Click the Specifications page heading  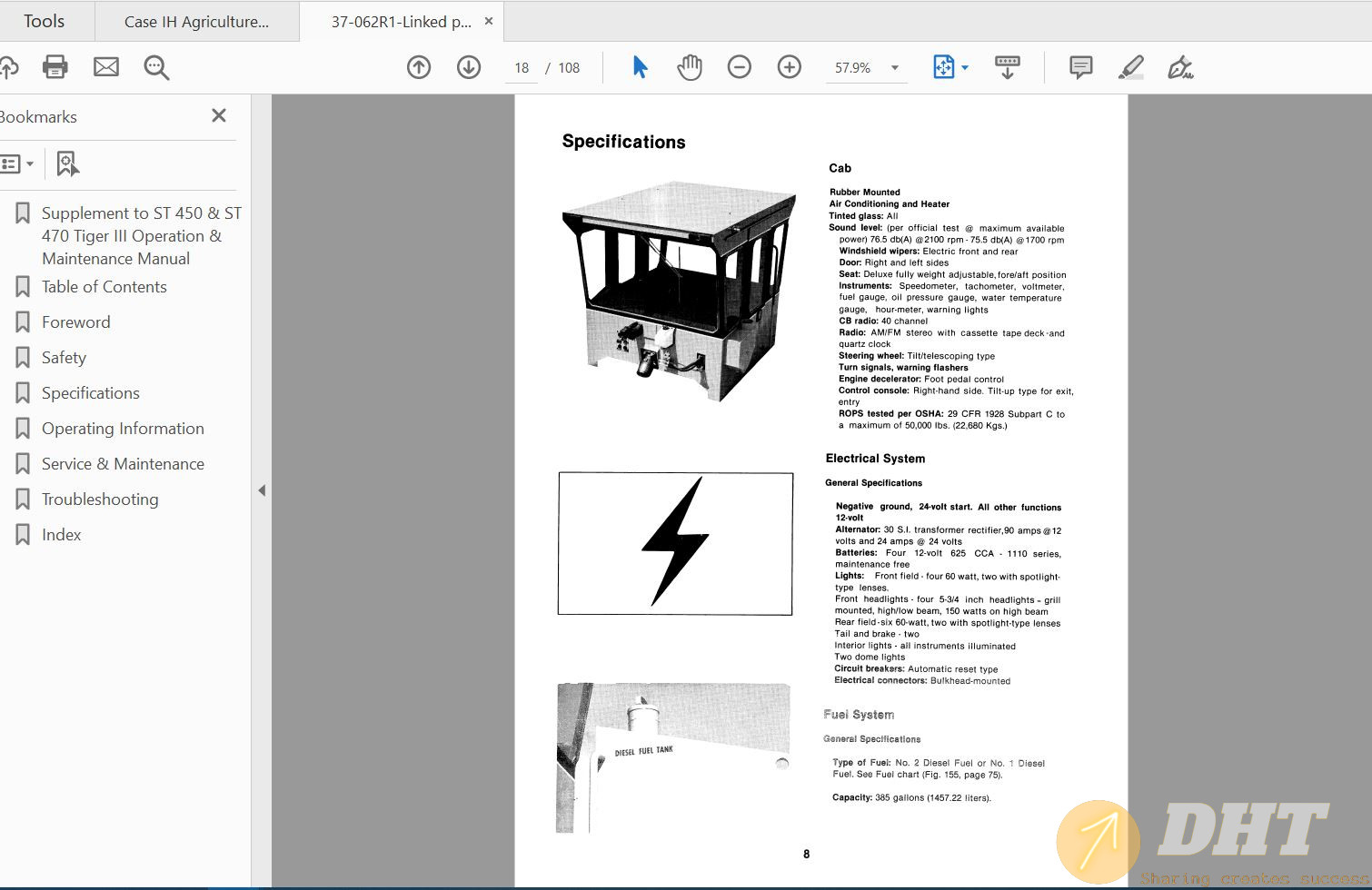(x=623, y=142)
